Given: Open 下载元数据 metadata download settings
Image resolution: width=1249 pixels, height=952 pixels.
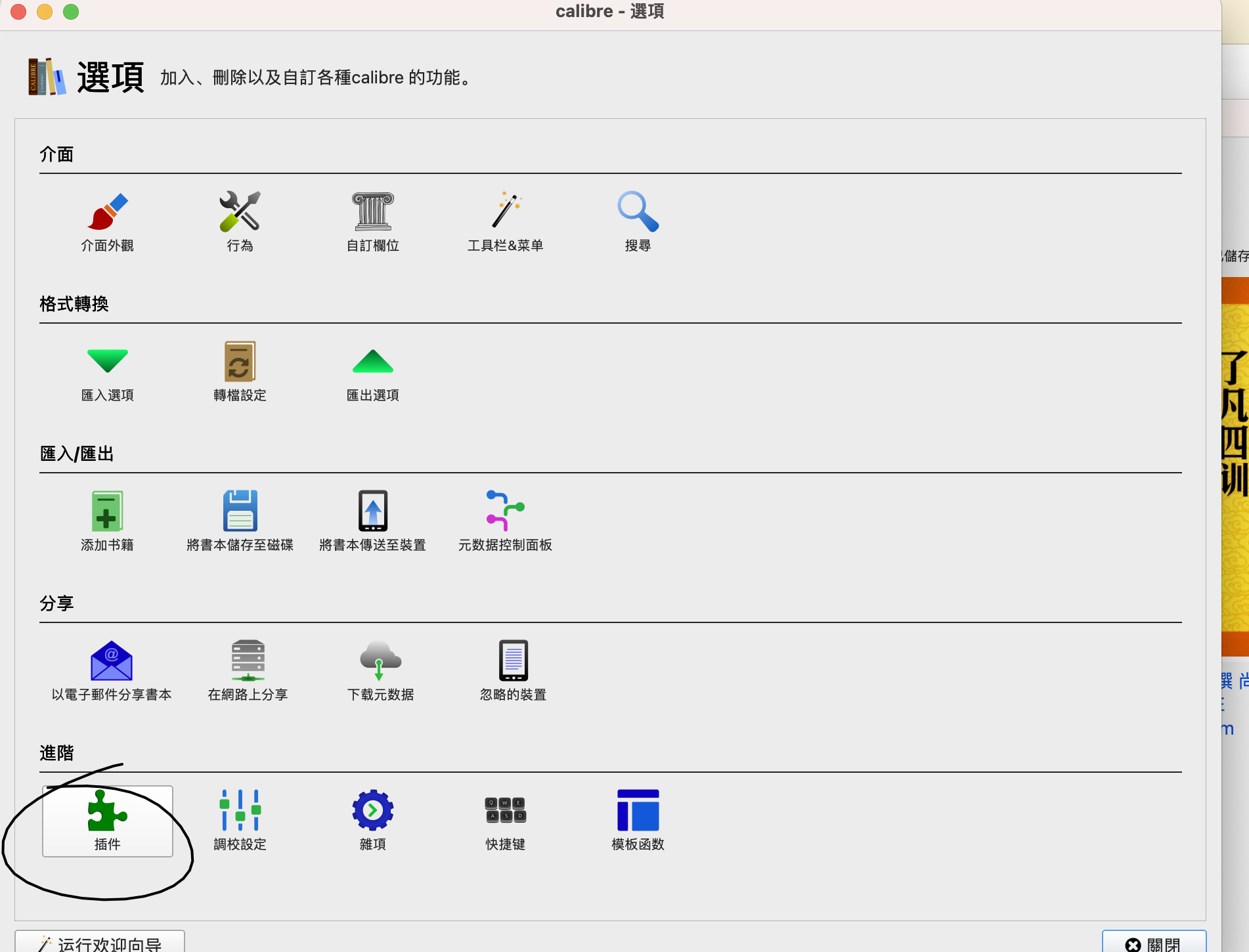Looking at the screenshot, I should [x=380, y=671].
